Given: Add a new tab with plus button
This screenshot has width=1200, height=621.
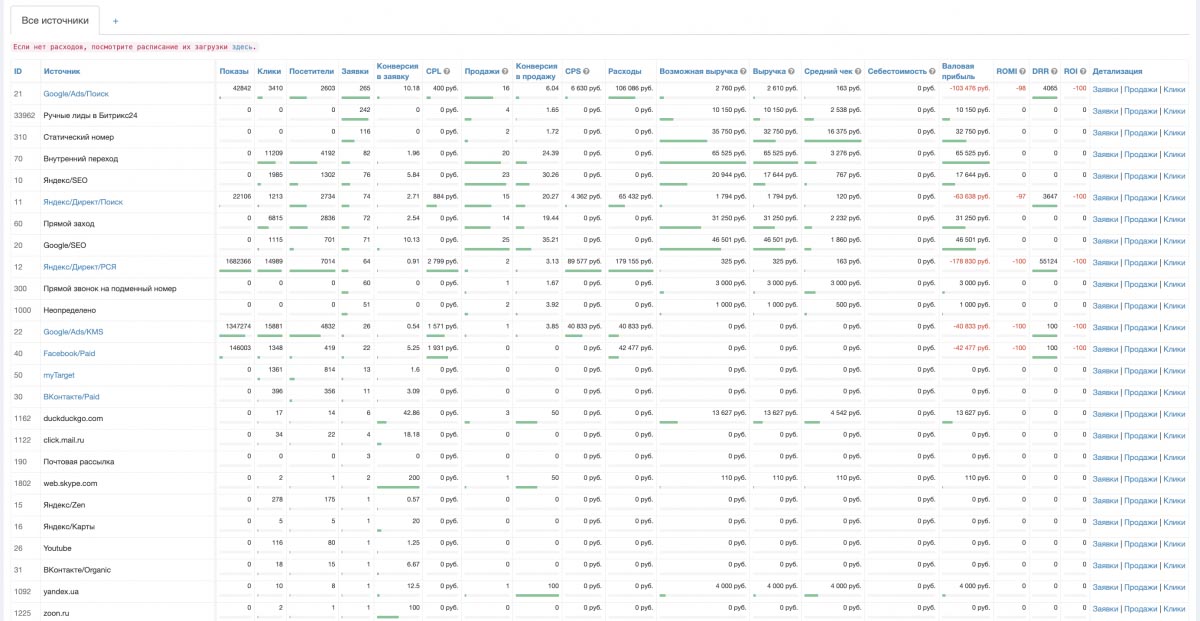Looking at the screenshot, I should tap(115, 21).
